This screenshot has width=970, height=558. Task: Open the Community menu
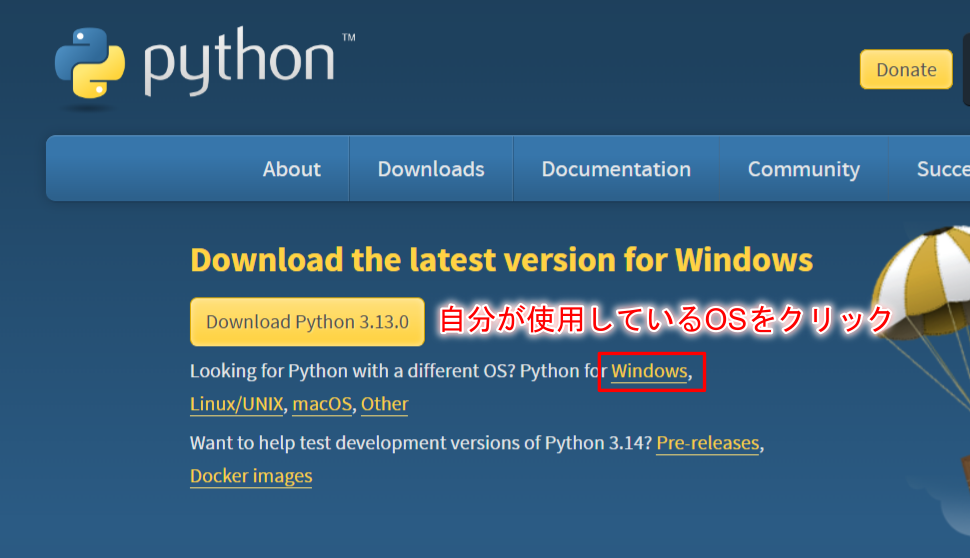pyautogui.click(x=804, y=169)
